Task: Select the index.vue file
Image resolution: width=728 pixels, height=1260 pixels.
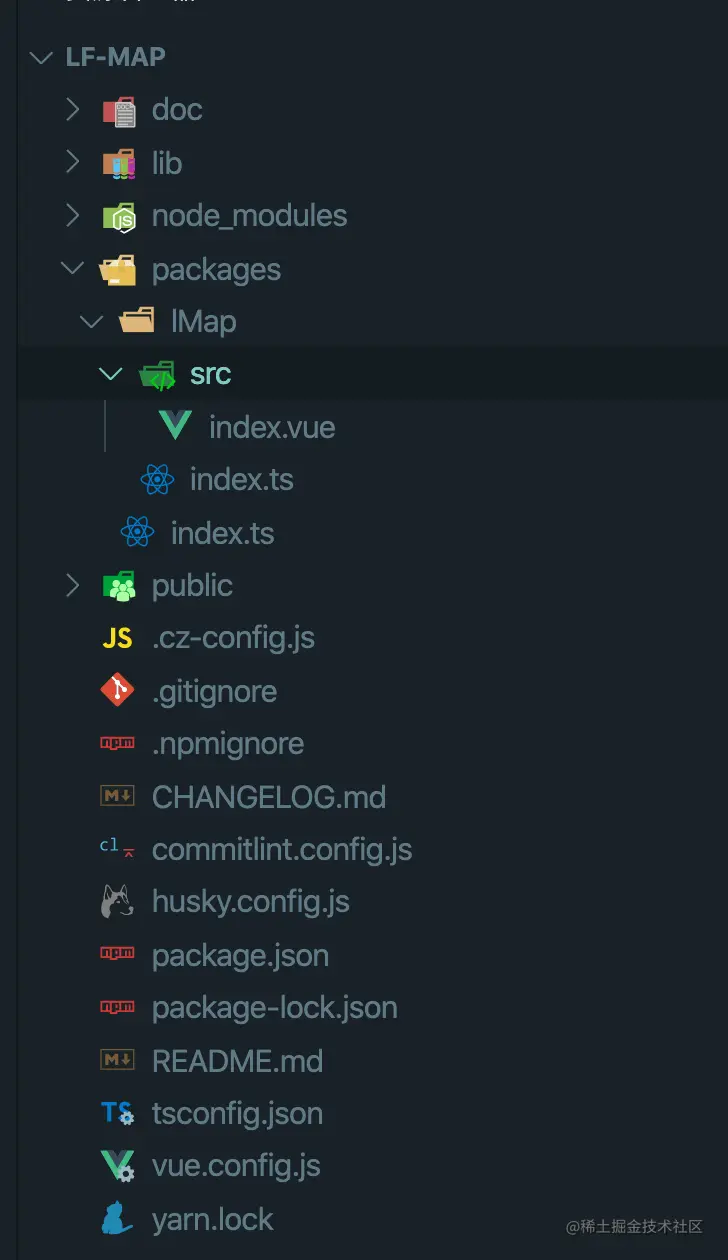Action: click(270, 426)
